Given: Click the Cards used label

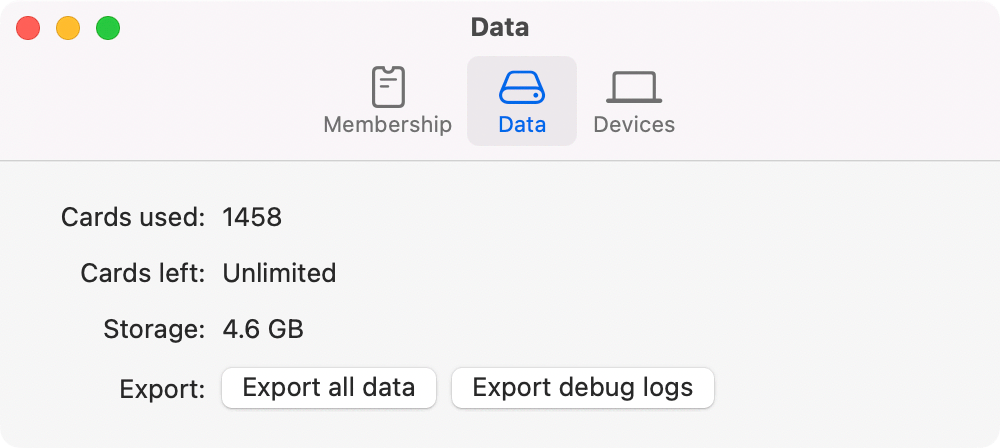Looking at the screenshot, I should [133, 218].
